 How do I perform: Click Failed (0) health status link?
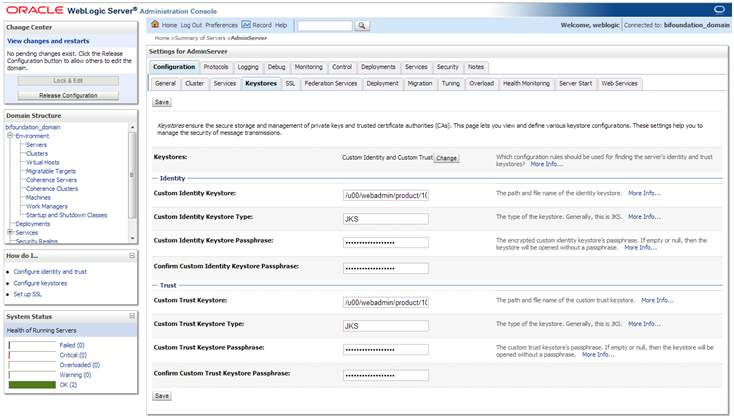(72, 345)
